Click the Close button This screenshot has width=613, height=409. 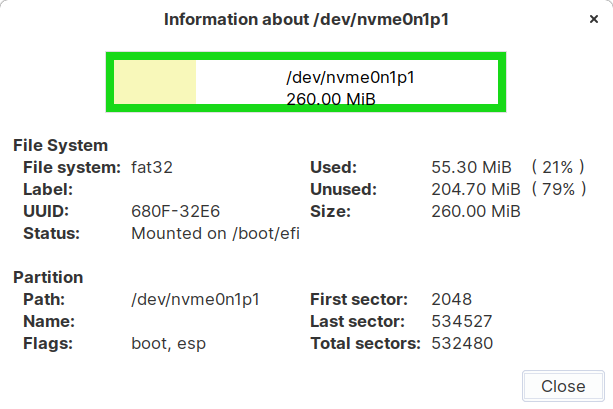[x=563, y=386]
